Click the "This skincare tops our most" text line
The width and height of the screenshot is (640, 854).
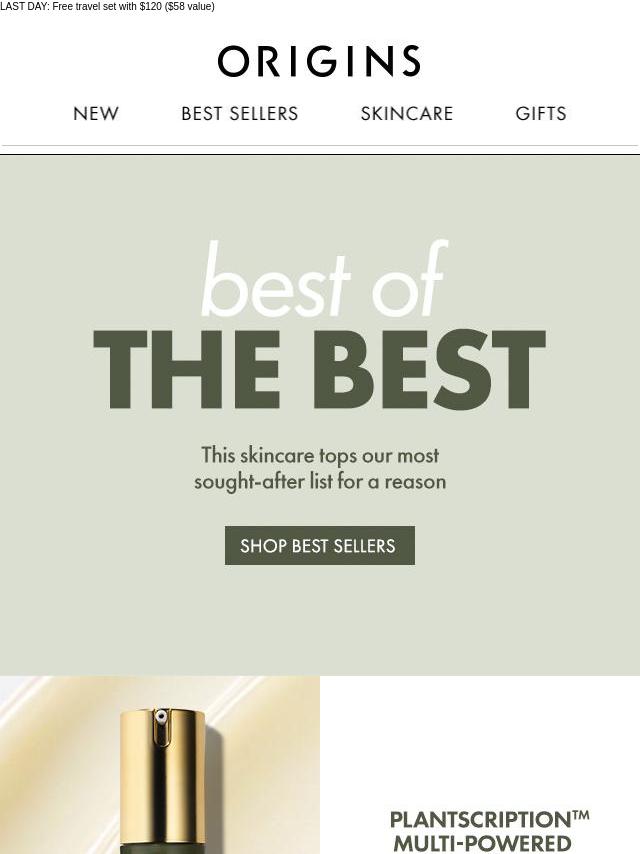[320, 455]
